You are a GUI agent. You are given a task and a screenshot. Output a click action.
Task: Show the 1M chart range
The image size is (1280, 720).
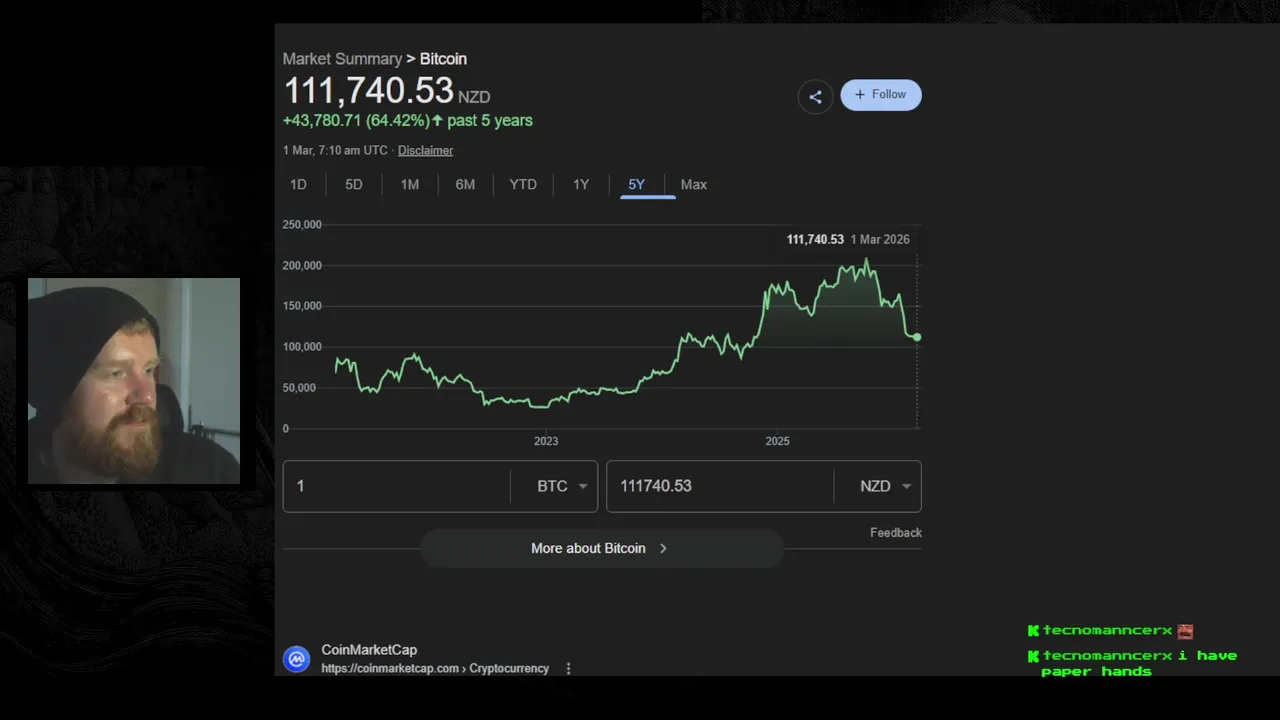(410, 184)
